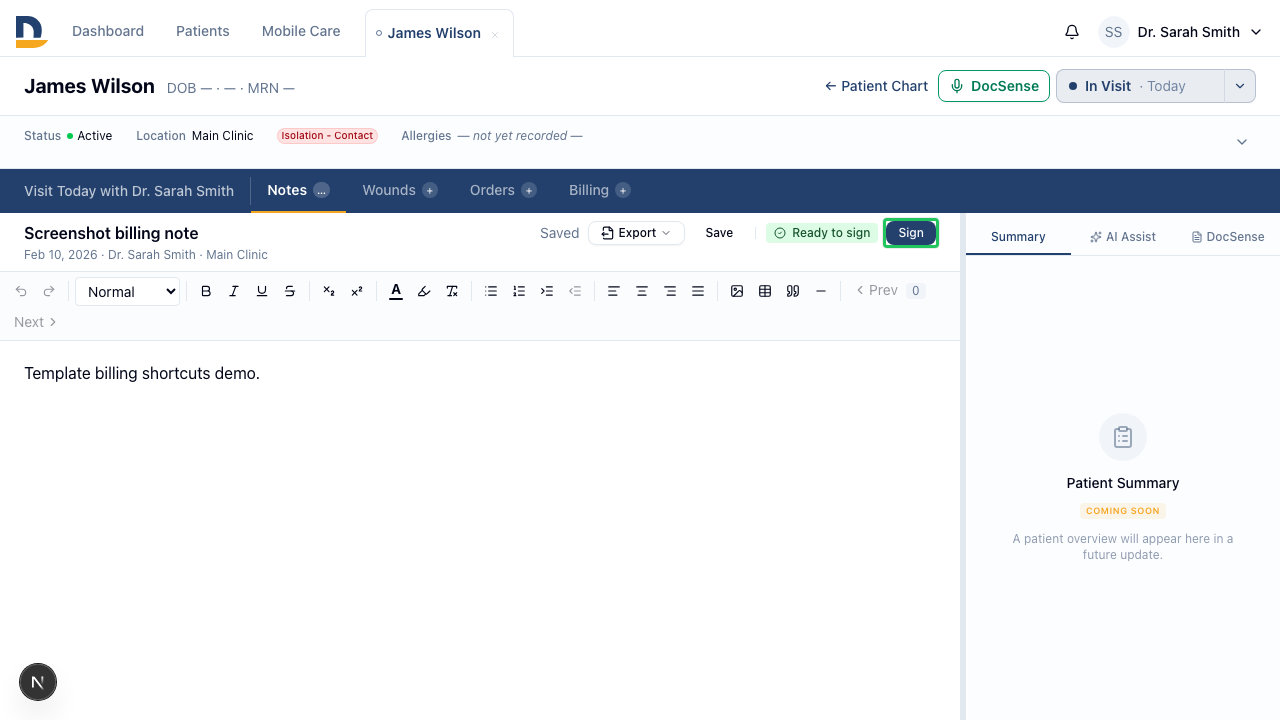Screen dimensions: 1280x720
Task: Toggle underline formatting
Action: (262, 291)
